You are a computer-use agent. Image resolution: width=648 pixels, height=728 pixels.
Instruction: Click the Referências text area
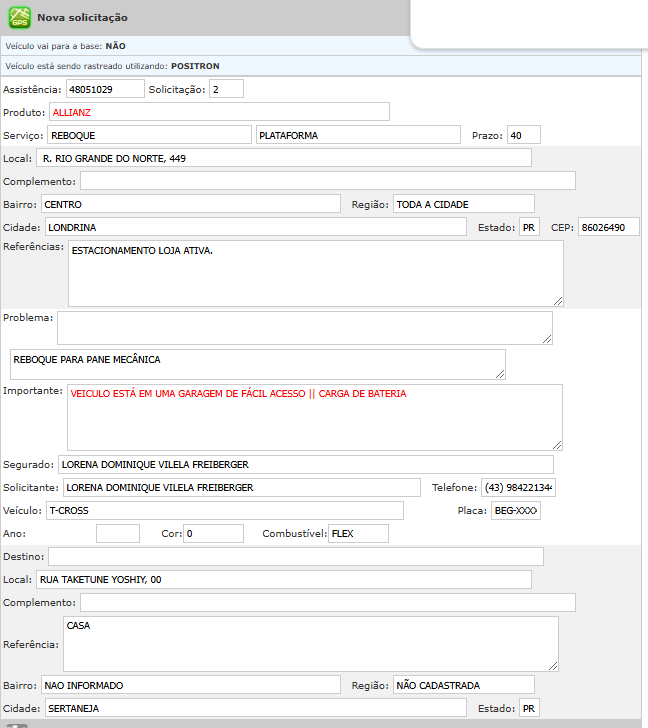315,273
